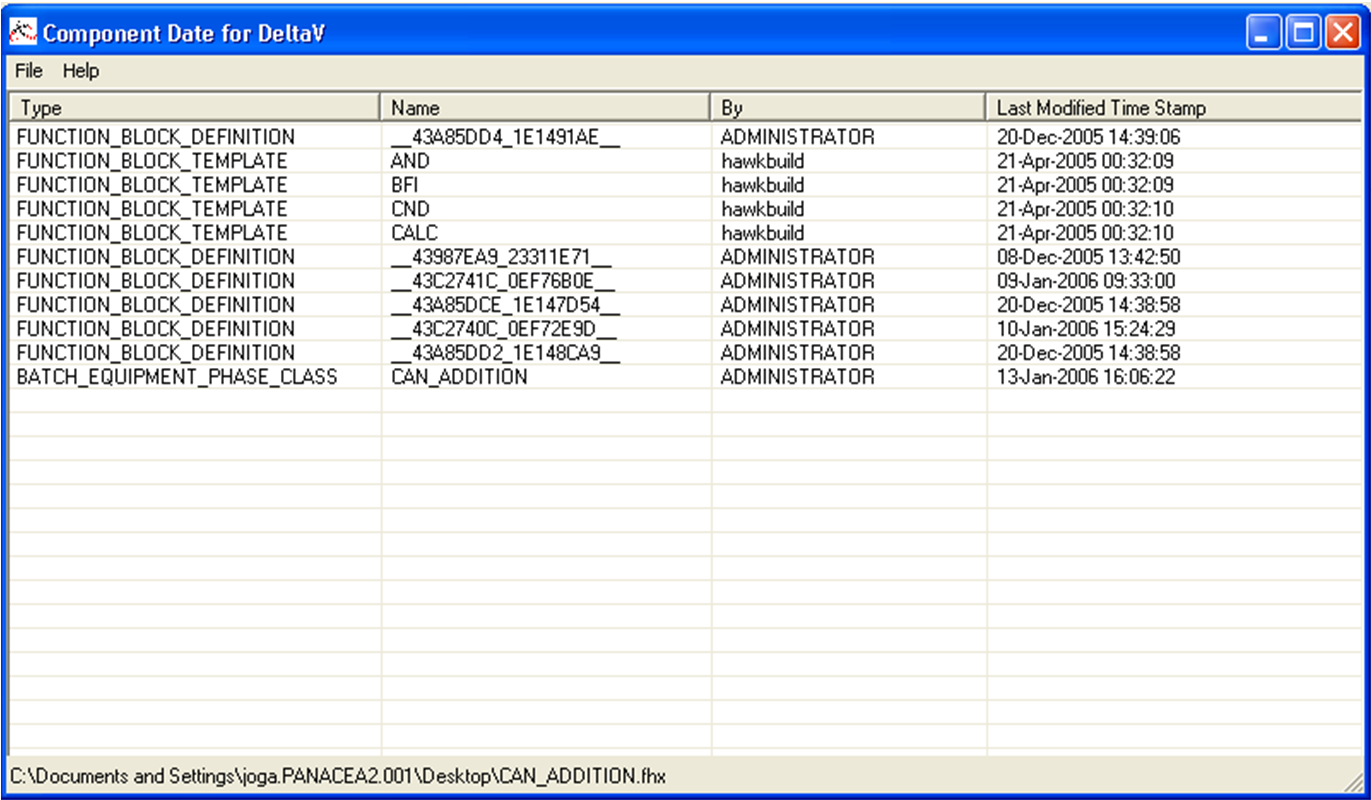Click hawkbuild in the AND row
Screen dimensions: 1371x800
click(762, 161)
